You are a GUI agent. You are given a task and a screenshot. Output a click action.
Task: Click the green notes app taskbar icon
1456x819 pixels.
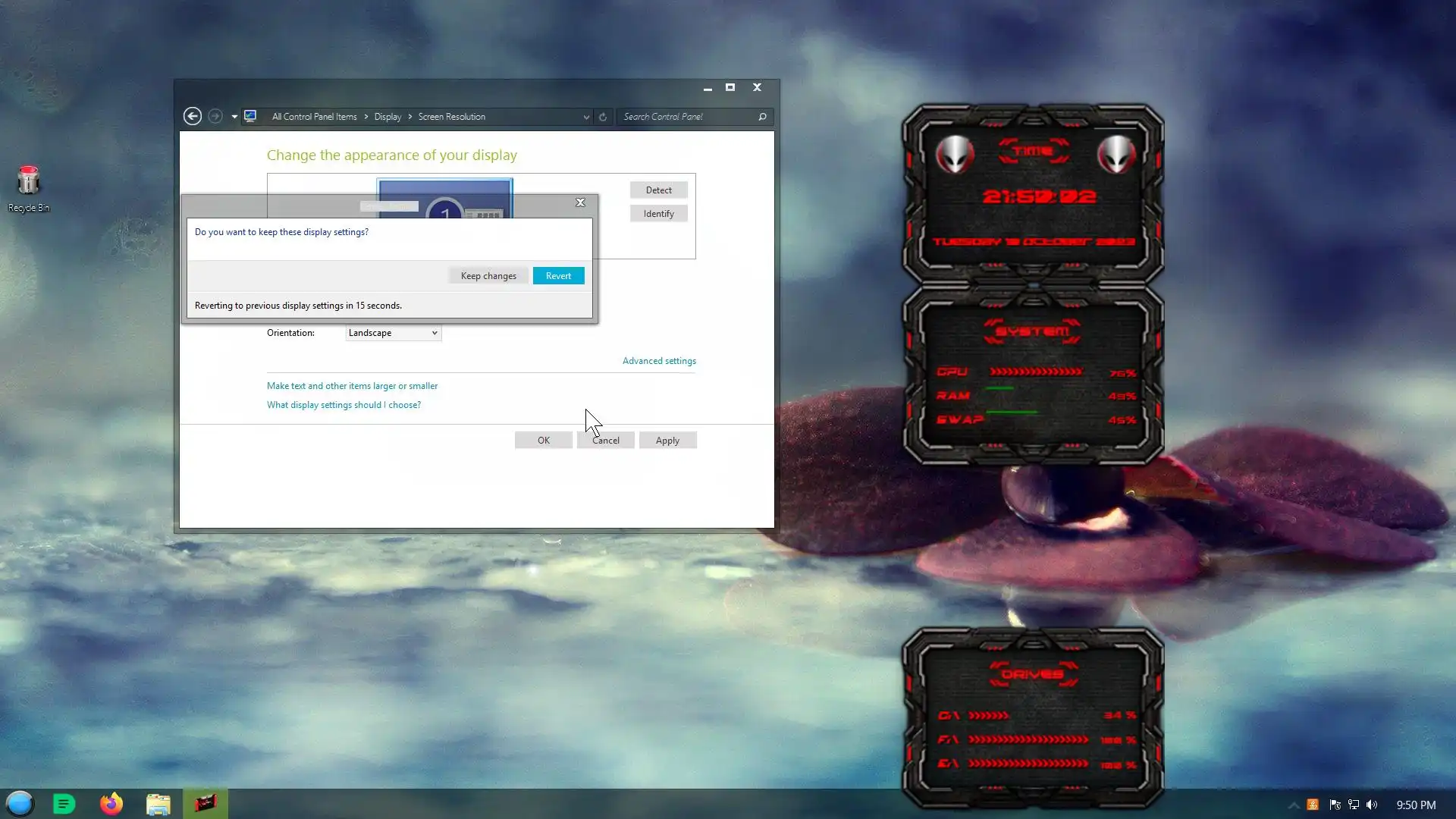click(x=64, y=804)
